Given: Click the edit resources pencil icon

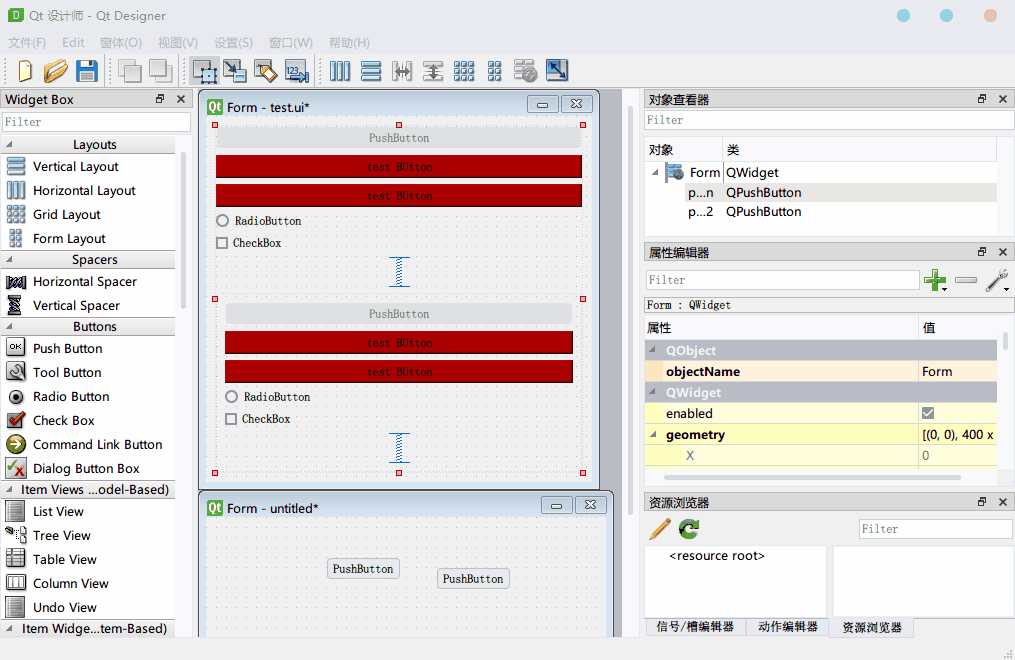Looking at the screenshot, I should pos(659,529).
